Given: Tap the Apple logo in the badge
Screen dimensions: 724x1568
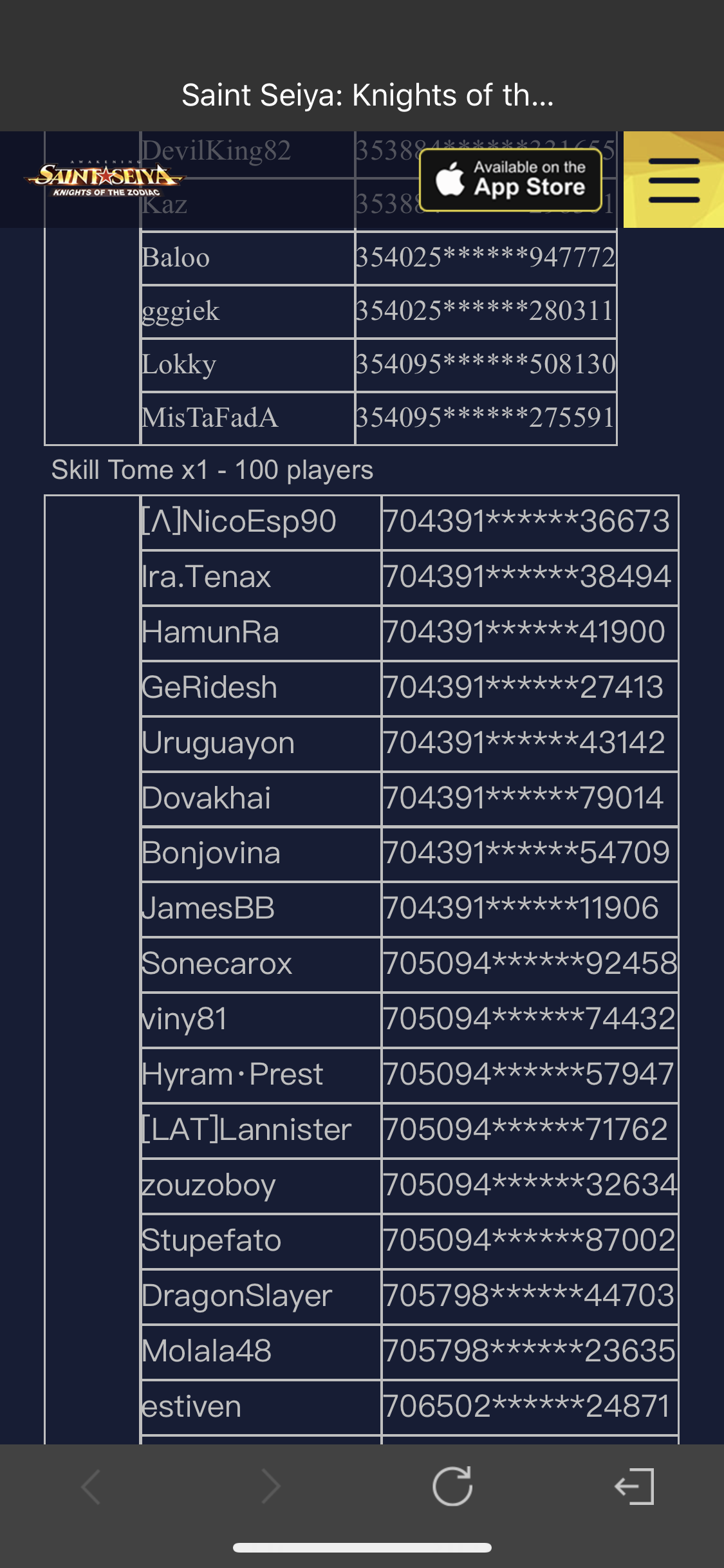Looking at the screenshot, I should [450, 179].
